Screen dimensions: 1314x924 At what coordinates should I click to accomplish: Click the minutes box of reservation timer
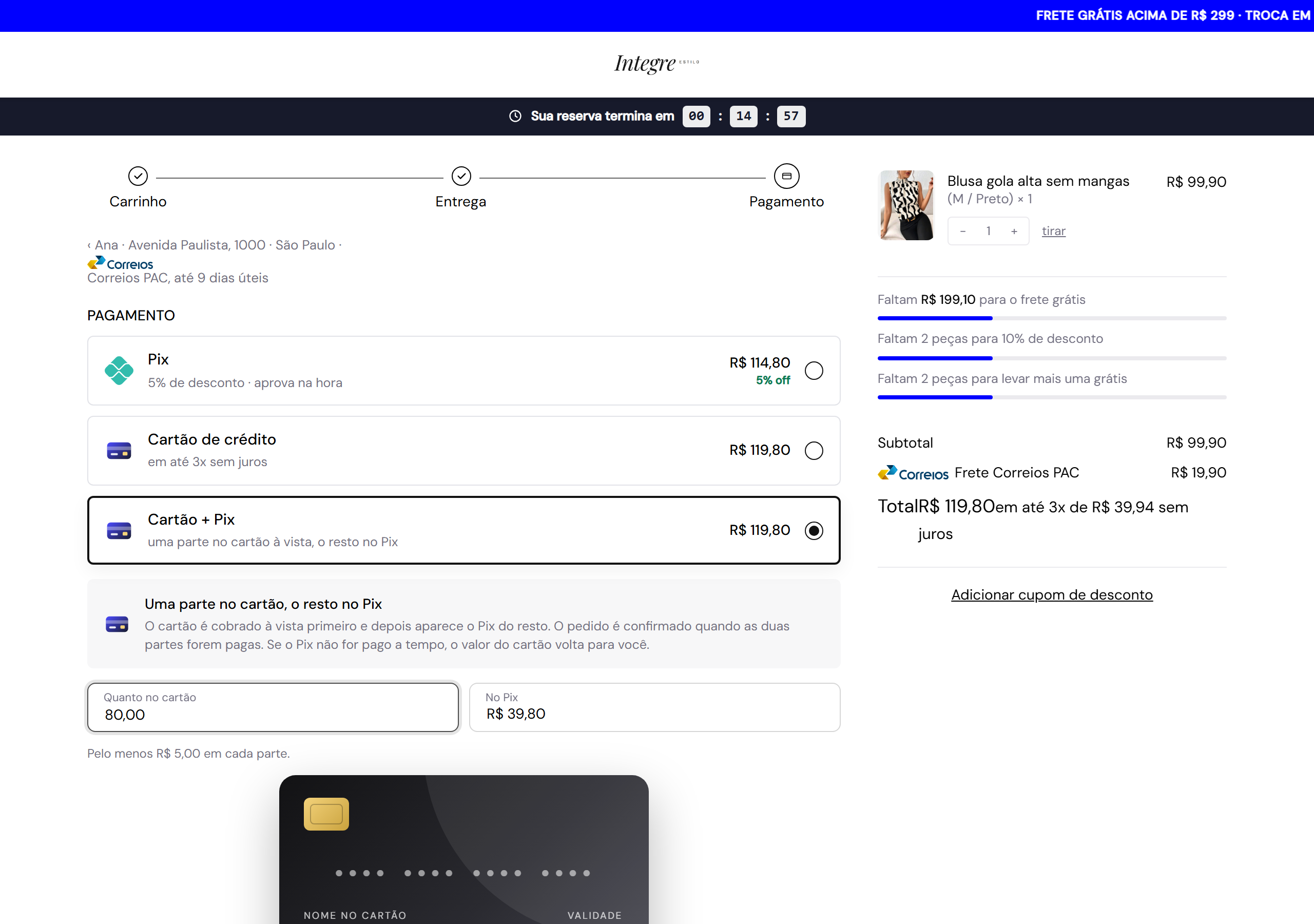click(743, 116)
